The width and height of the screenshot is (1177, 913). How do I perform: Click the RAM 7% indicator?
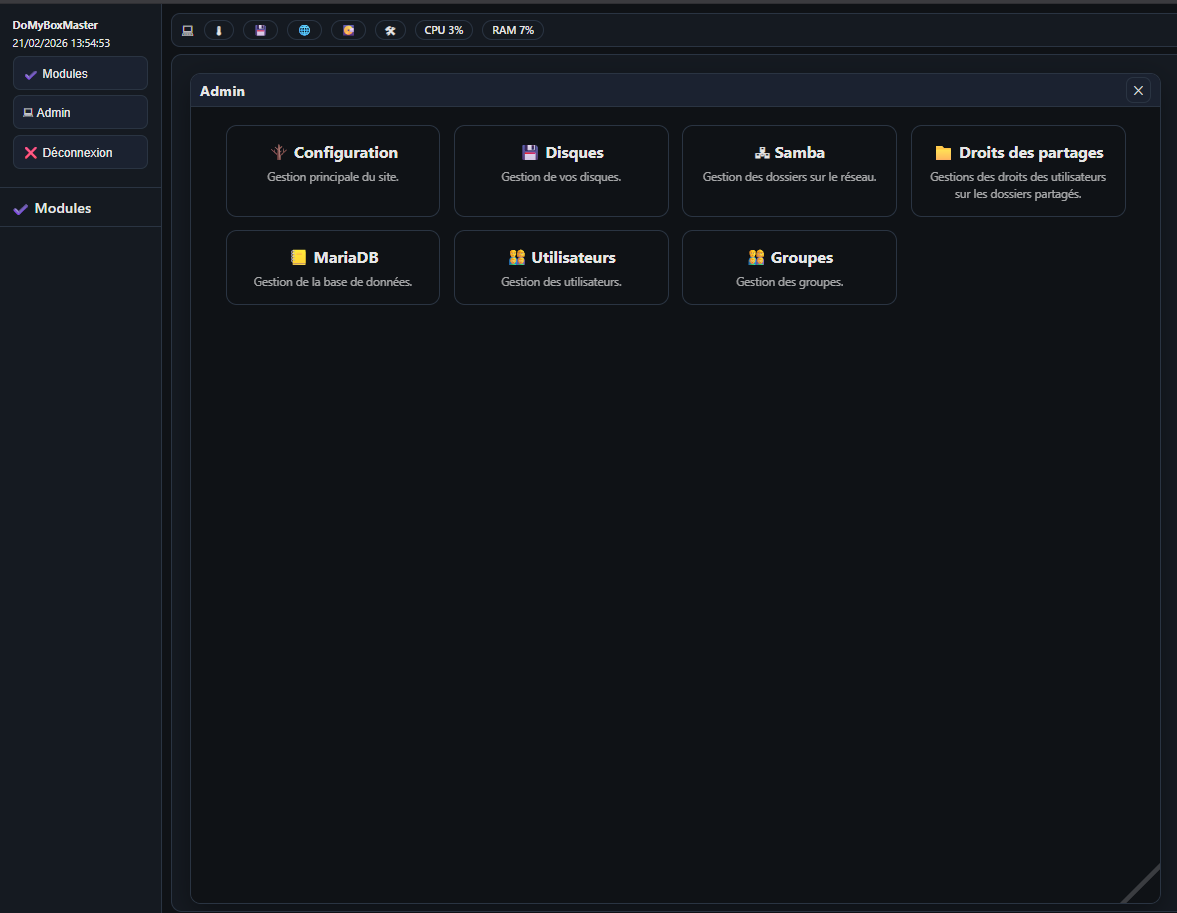click(x=512, y=31)
